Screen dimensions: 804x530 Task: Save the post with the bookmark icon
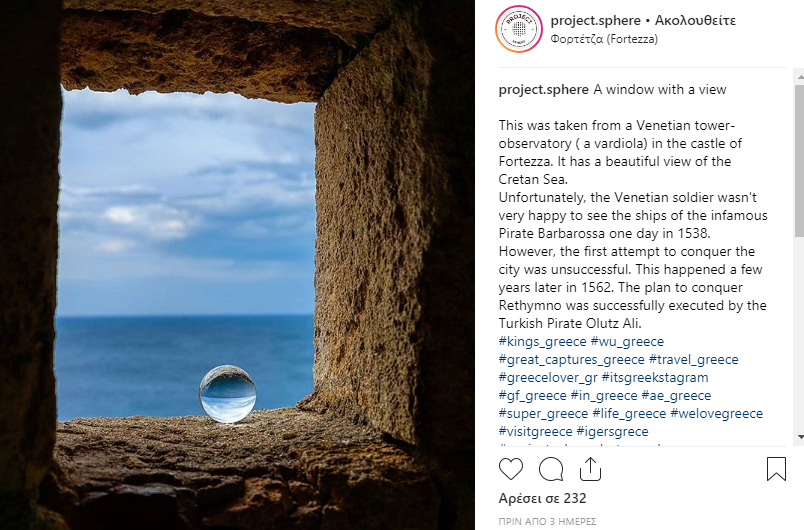pyautogui.click(x=776, y=469)
